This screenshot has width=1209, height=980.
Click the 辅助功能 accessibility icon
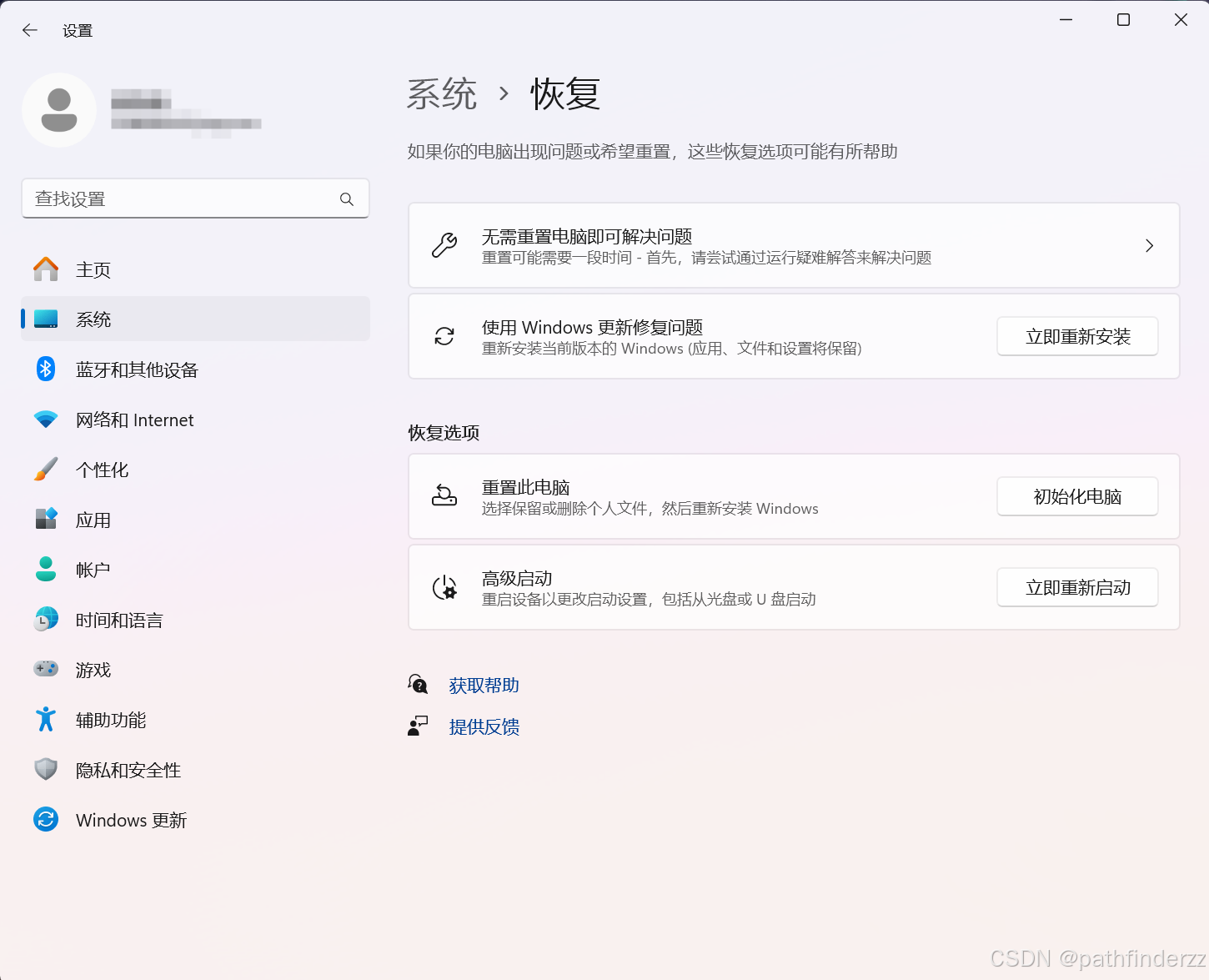tap(46, 719)
